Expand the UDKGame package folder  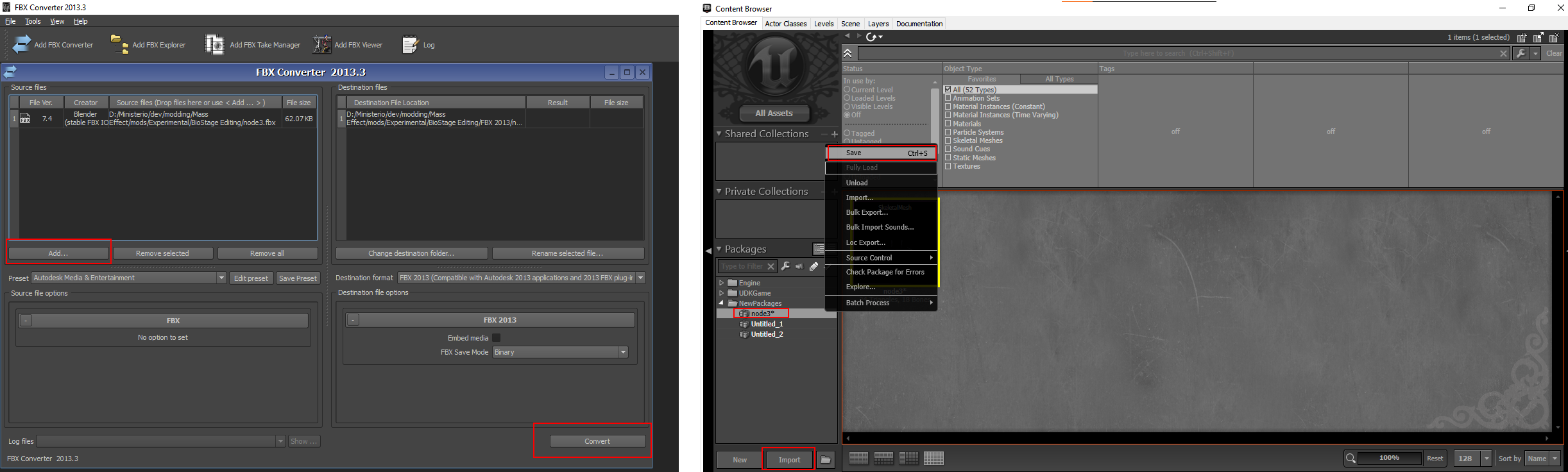pos(721,293)
